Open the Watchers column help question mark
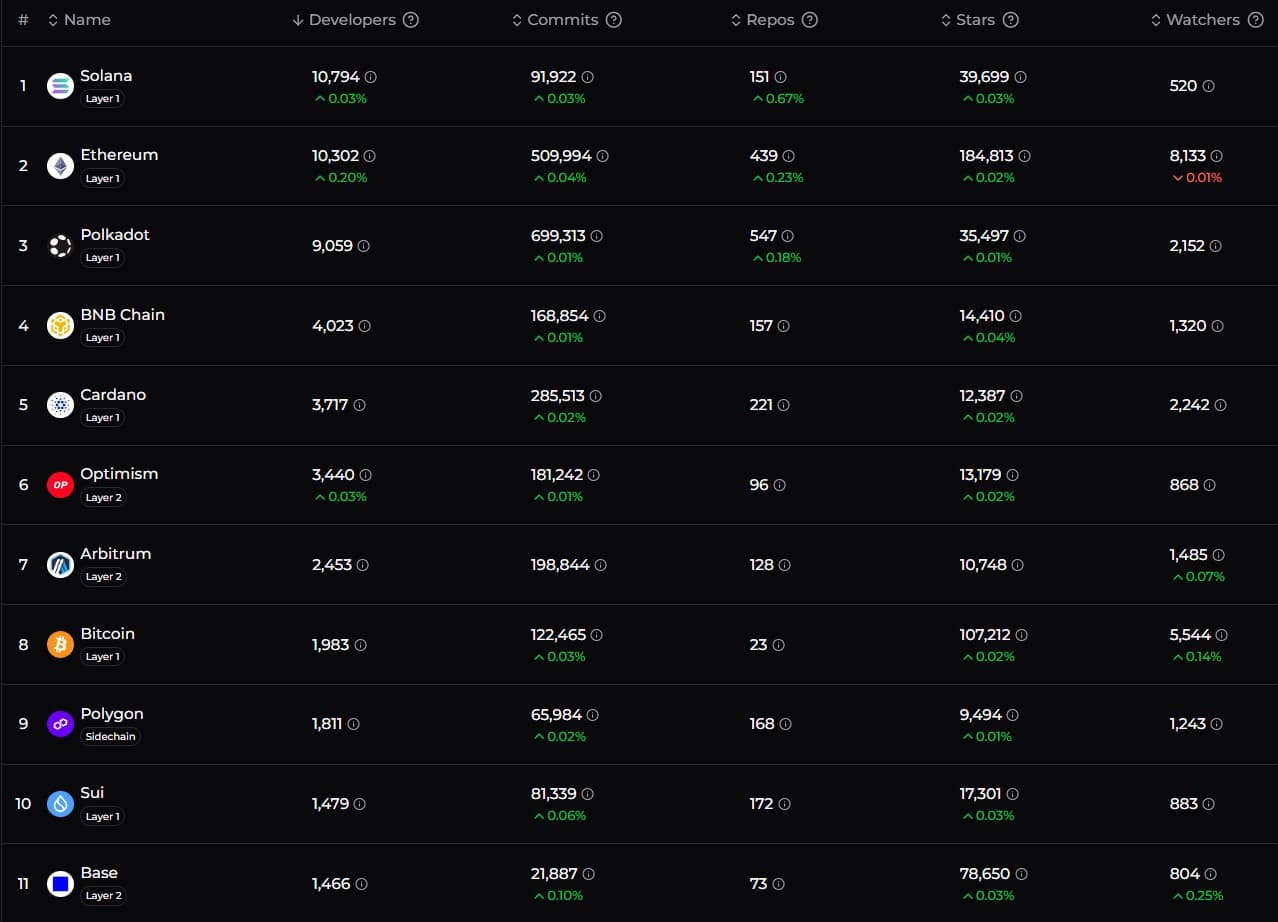The height and width of the screenshot is (922, 1278). [x=1255, y=20]
